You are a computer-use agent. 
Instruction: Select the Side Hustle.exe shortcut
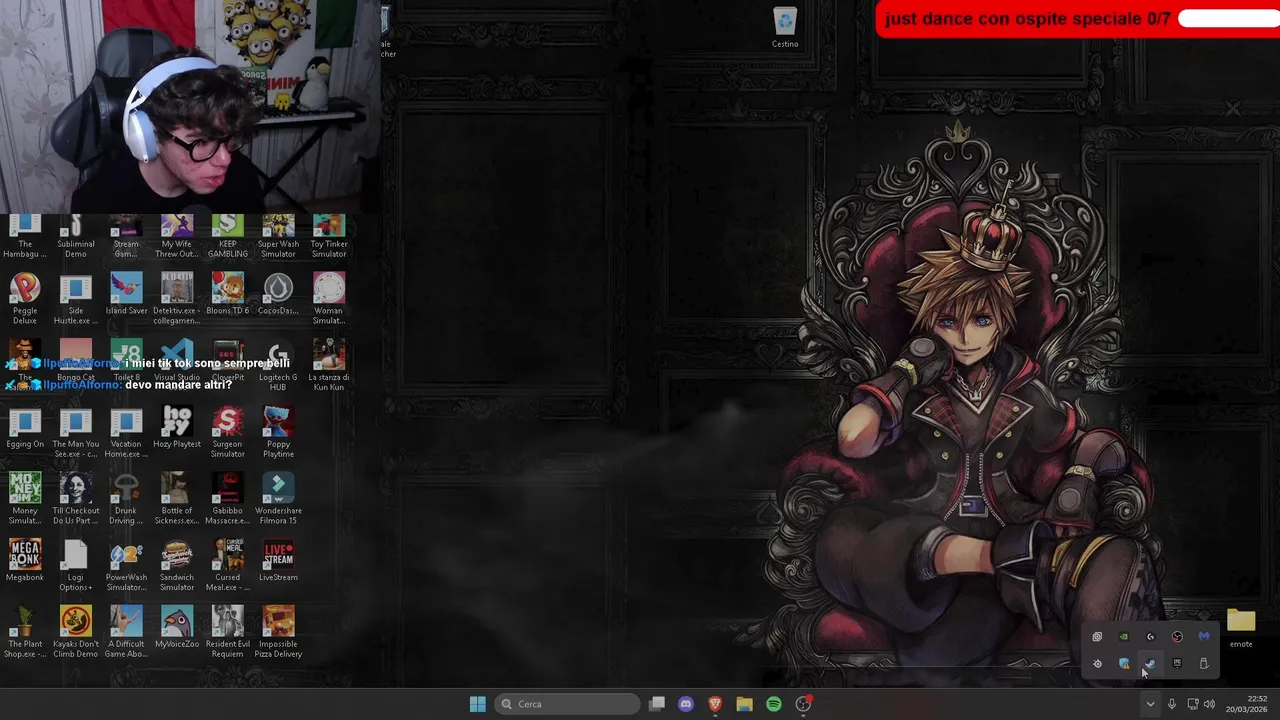(76, 298)
